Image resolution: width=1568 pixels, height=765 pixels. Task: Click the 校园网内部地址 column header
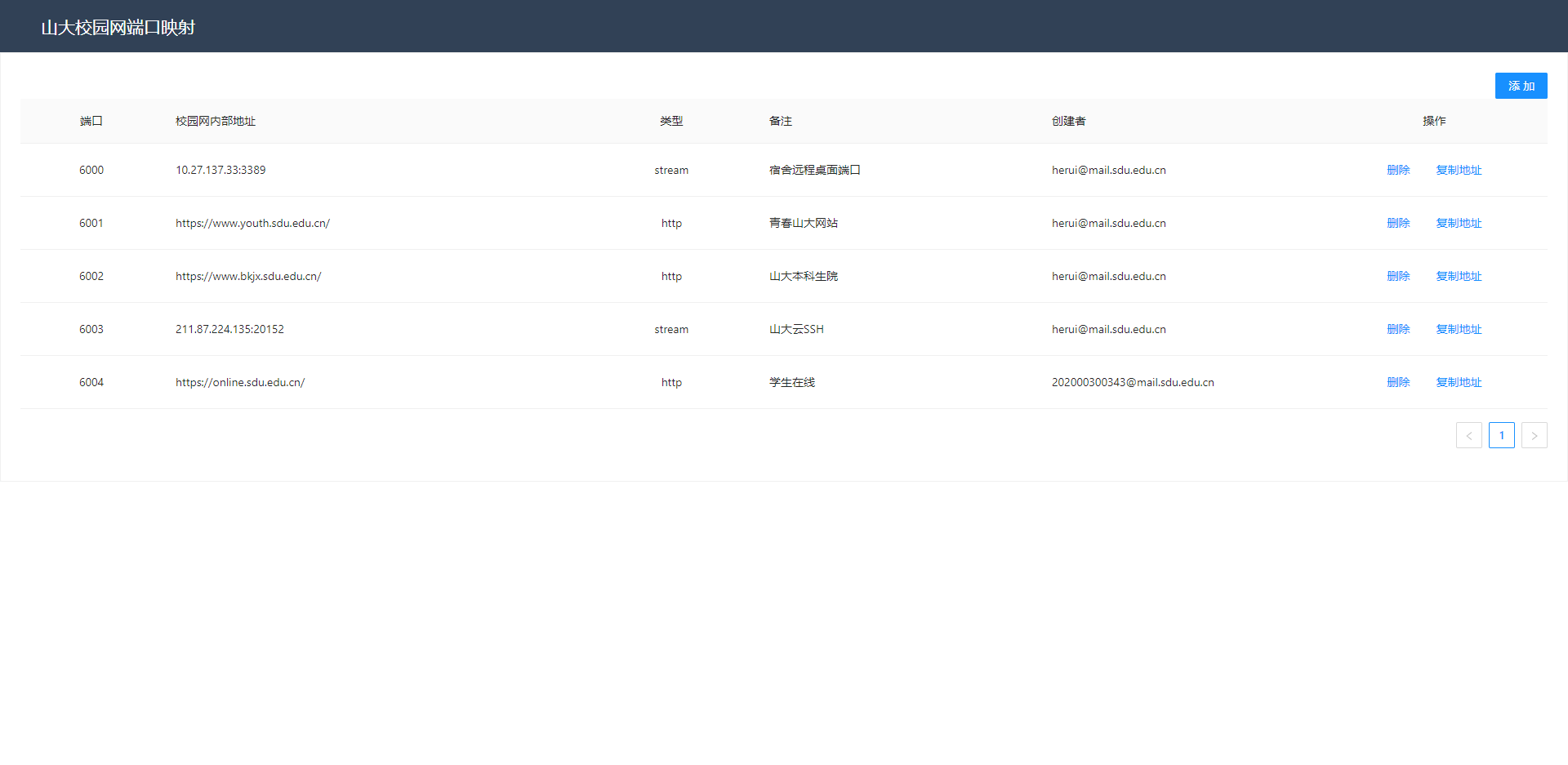coord(216,121)
